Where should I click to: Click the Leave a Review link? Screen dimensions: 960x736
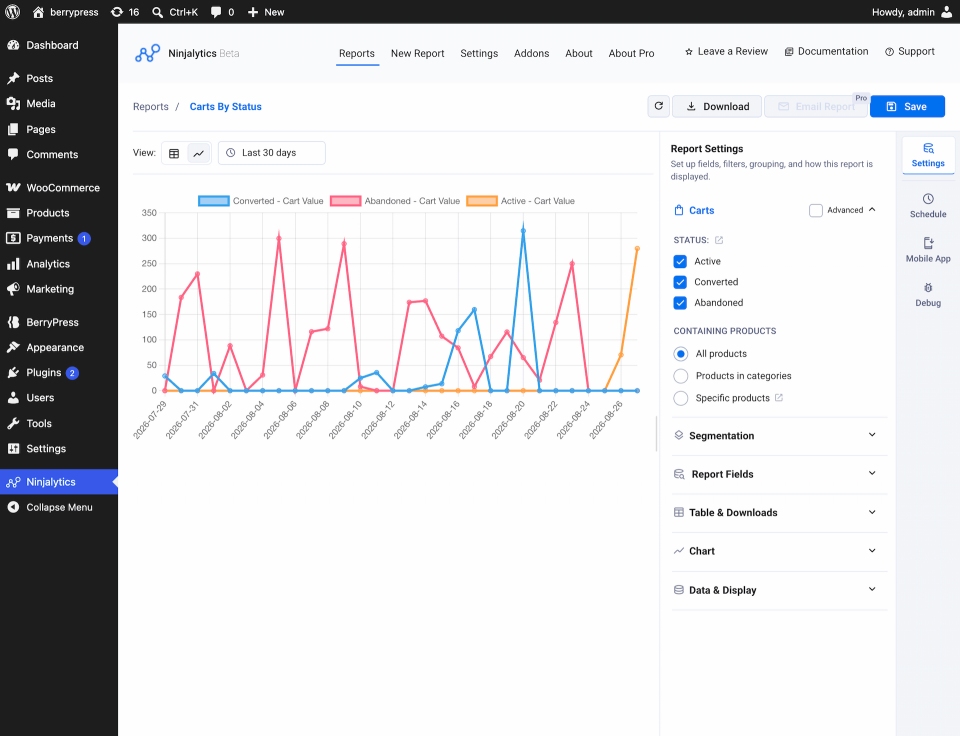pos(726,51)
